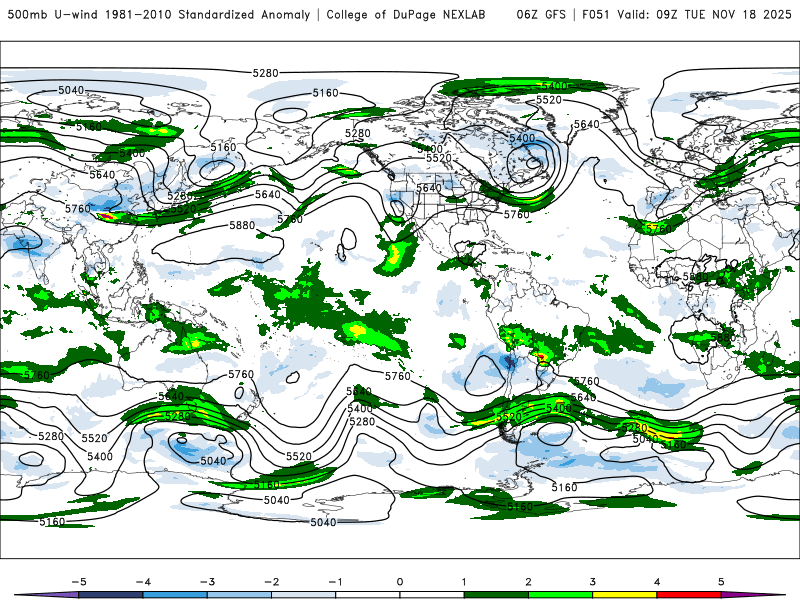Screen dimensions: 800x600
Task: Click the '-5' colorbar tick label
Action: [x=79, y=582]
